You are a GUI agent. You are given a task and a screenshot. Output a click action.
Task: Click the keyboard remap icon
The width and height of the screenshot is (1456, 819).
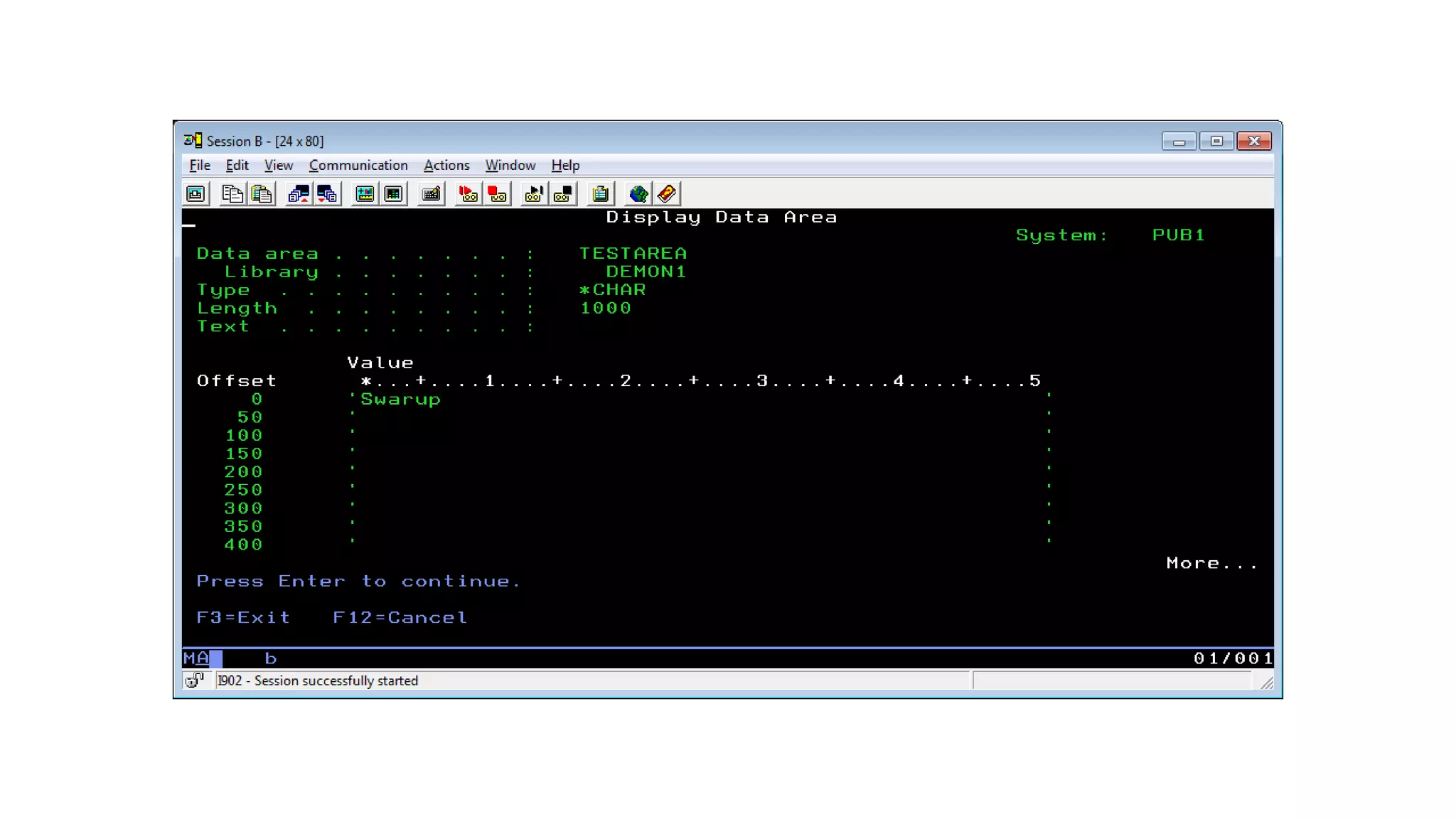coord(431,194)
